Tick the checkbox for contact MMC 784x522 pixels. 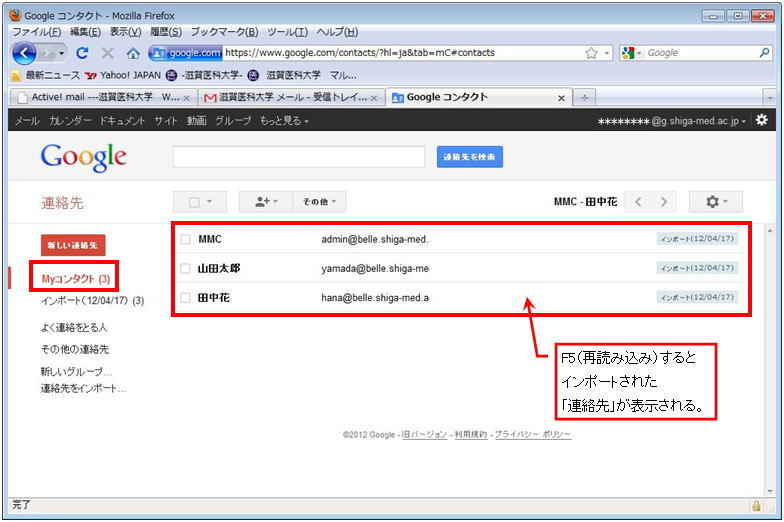pos(186,239)
